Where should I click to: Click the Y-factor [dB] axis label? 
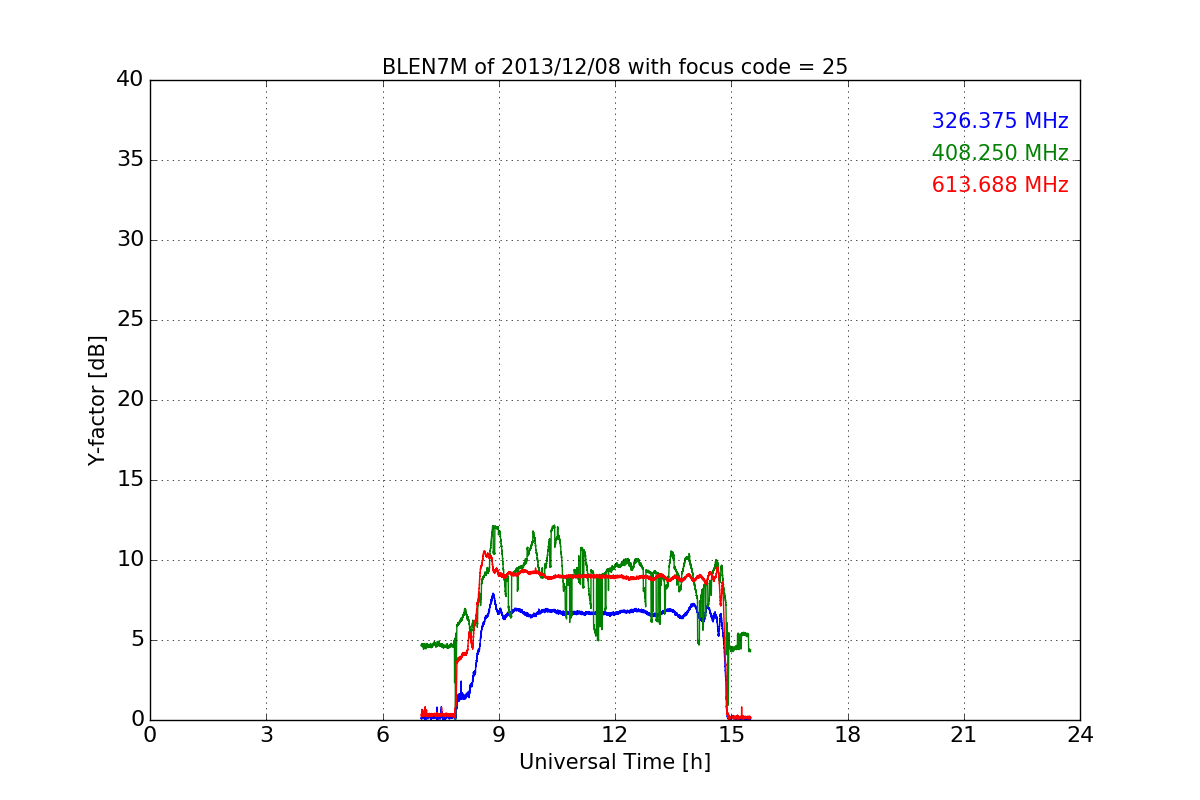pos(97,400)
